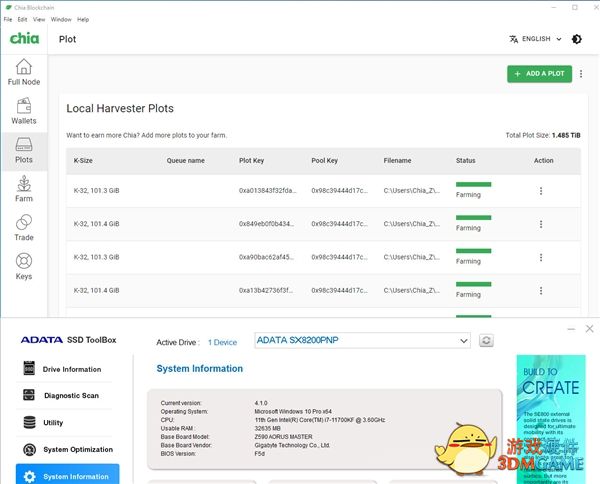600x484 pixels.
Task: Close the ADATA SSD ToolBox window
Action: (589, 329)
